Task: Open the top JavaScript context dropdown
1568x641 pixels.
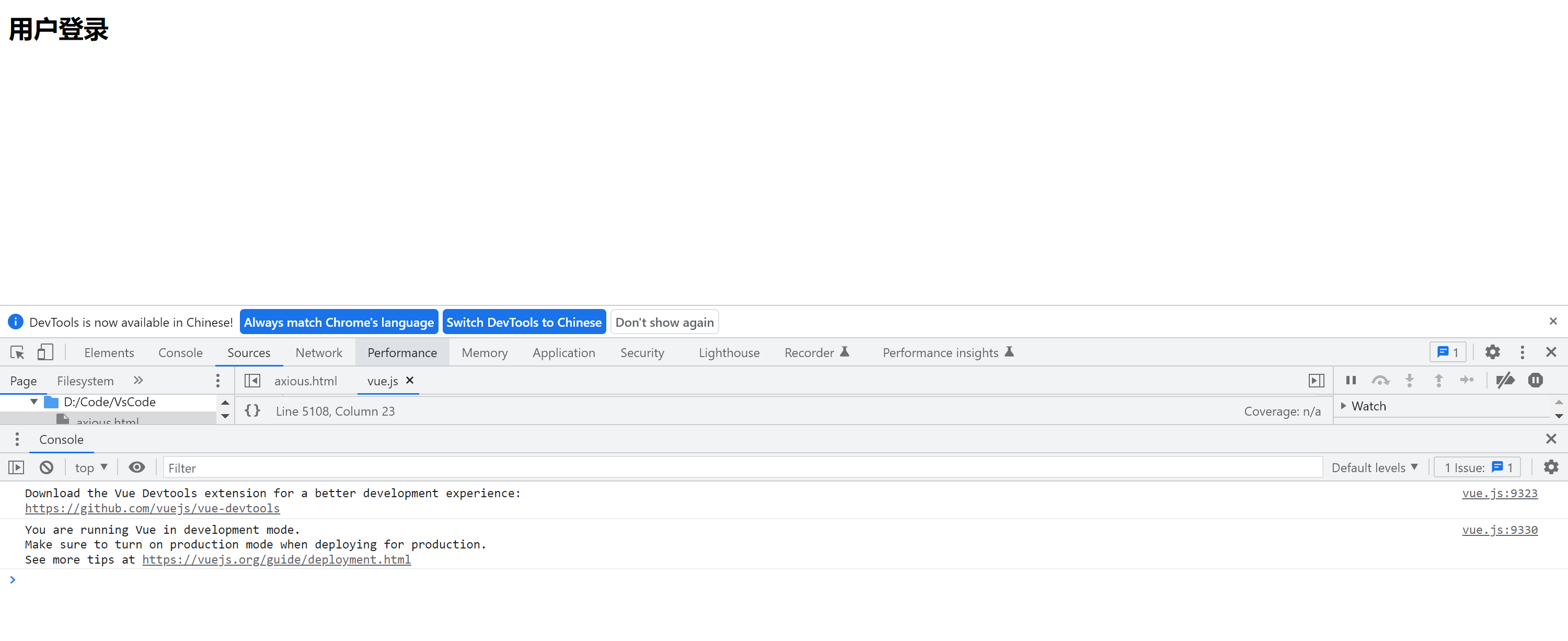Action: point(91,467)
